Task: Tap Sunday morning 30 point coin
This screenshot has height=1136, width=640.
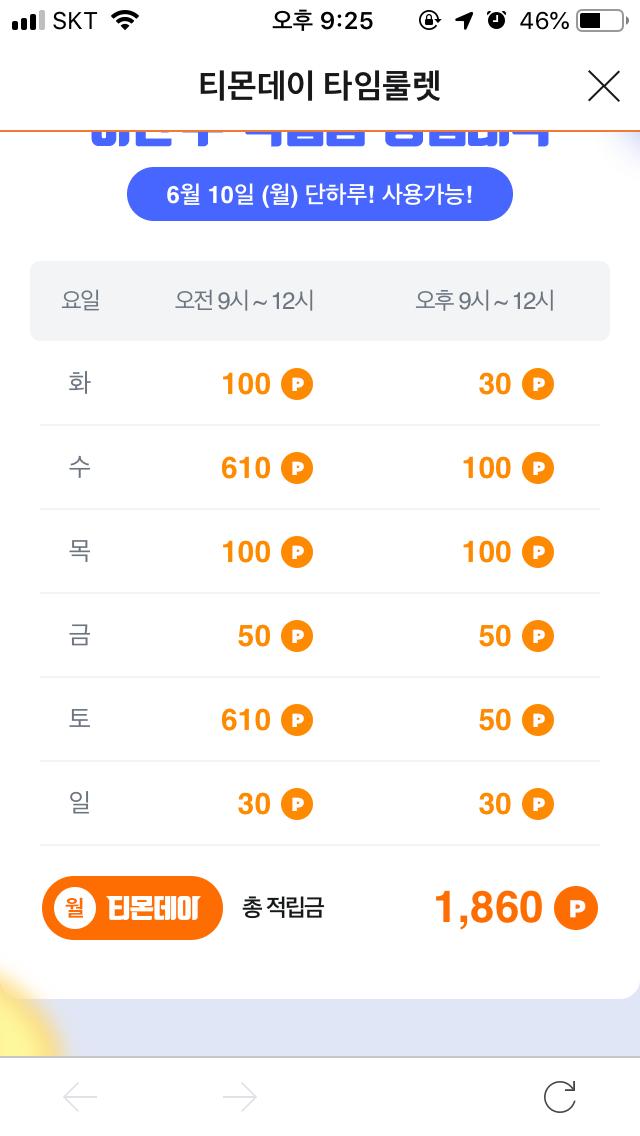Action: coord(297,804)
